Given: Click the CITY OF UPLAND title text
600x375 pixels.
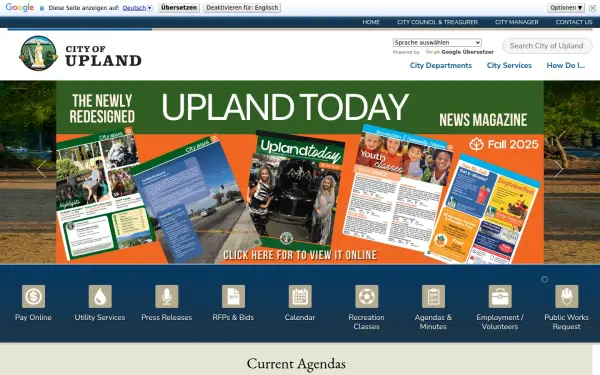Looking at the screenshot, I should 103,56.
